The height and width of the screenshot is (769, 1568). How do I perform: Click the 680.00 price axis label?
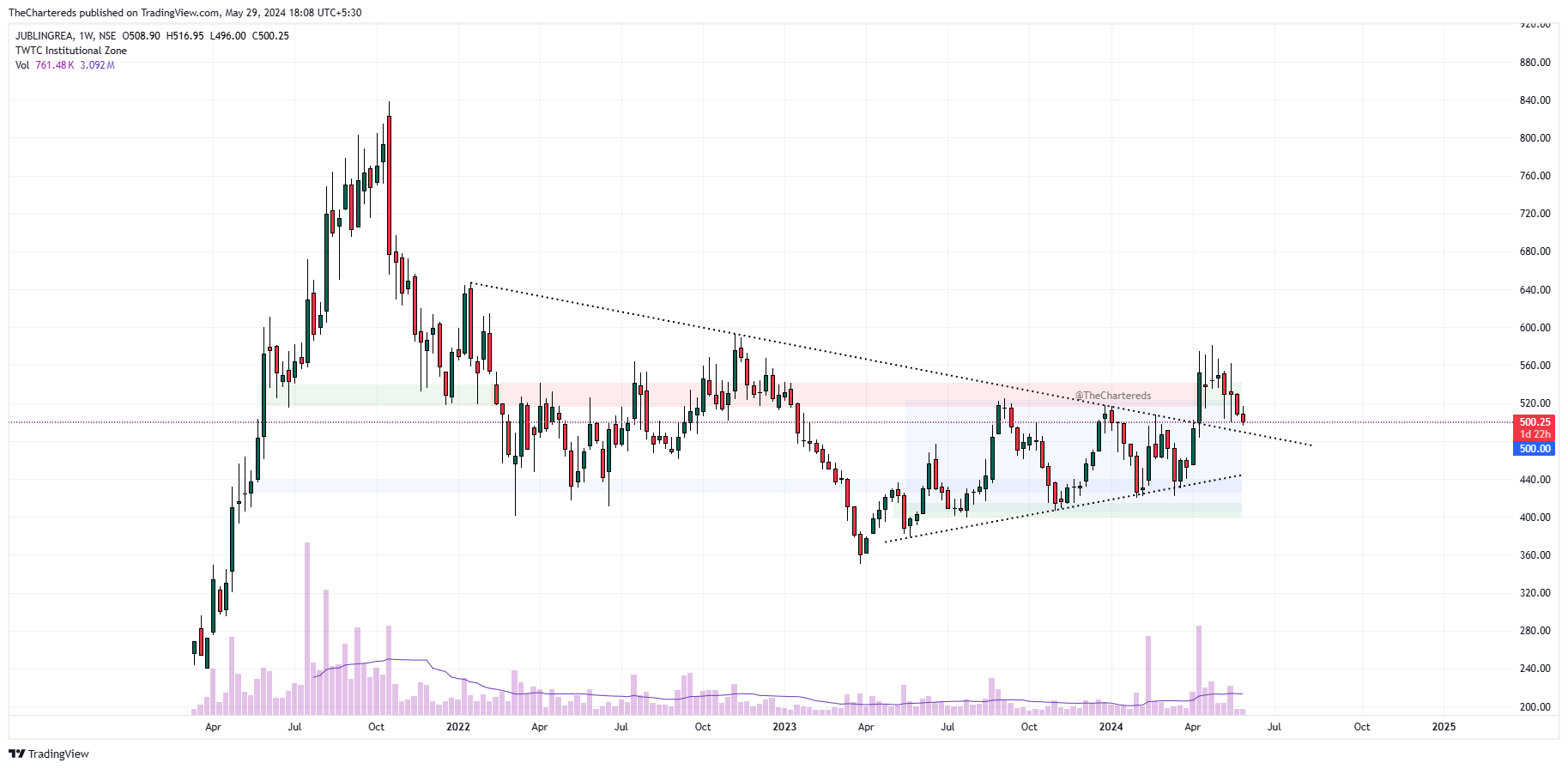coord(1535,251)
